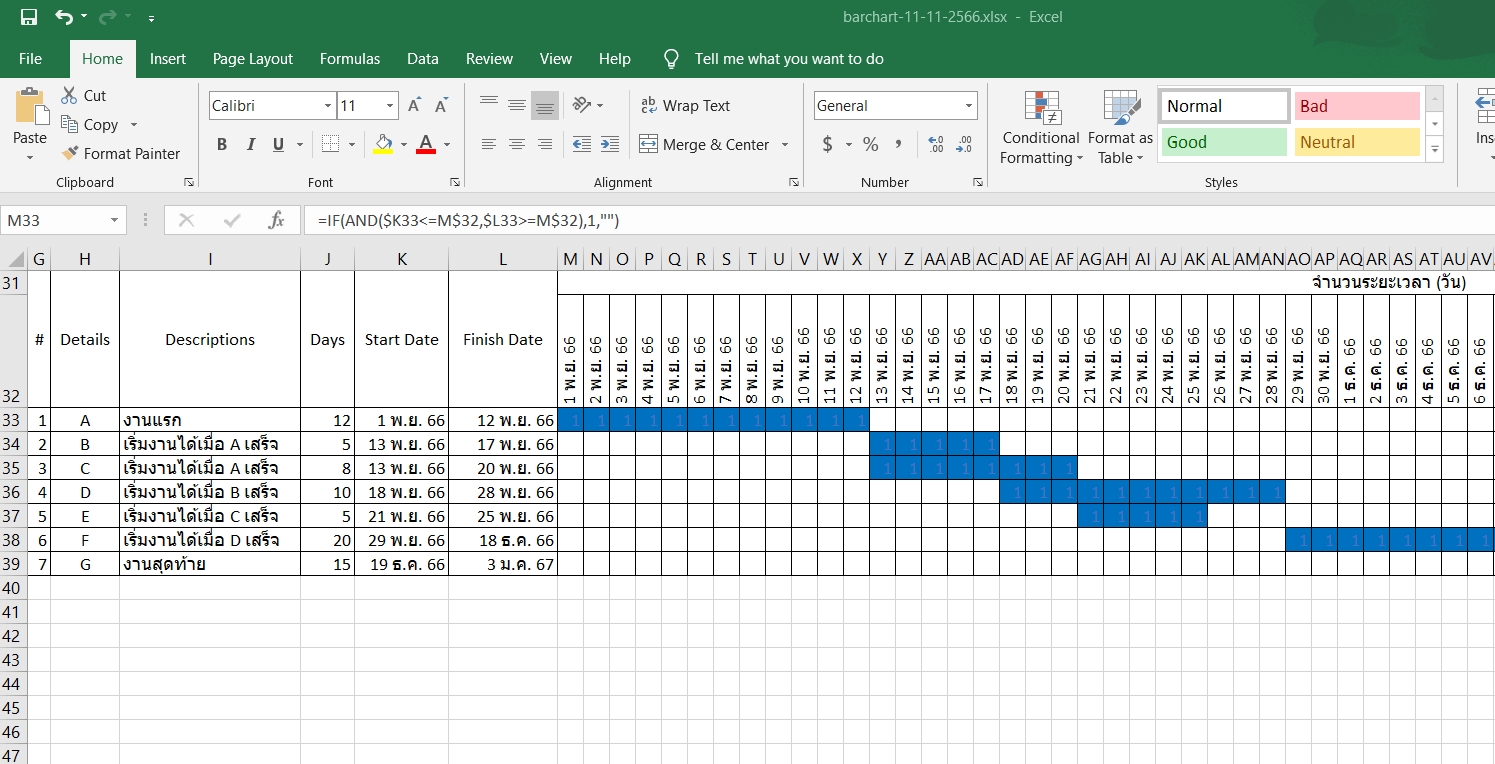Enable Wrap Text for selected cells

684,105
